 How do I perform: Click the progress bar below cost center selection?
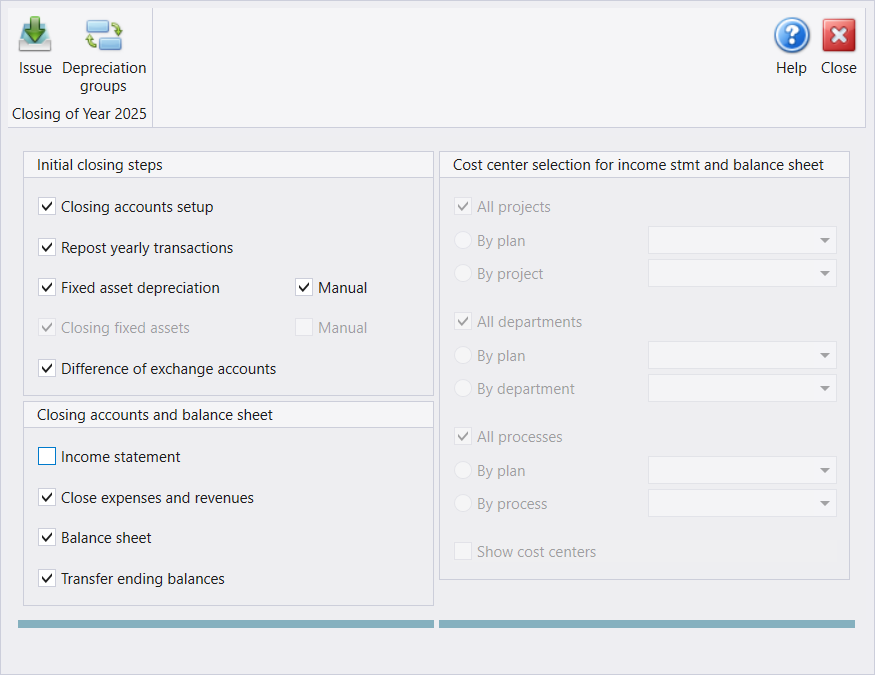(647, 624)
